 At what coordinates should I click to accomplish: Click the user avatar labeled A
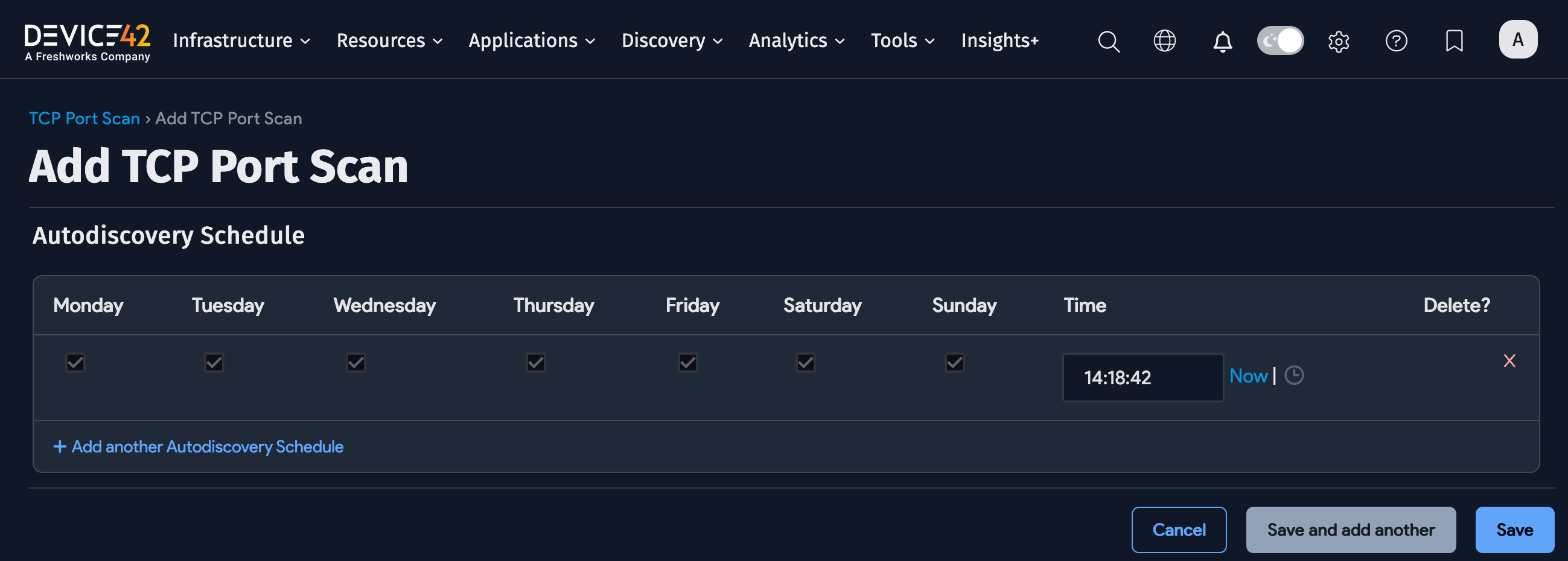click(1518, 39)
